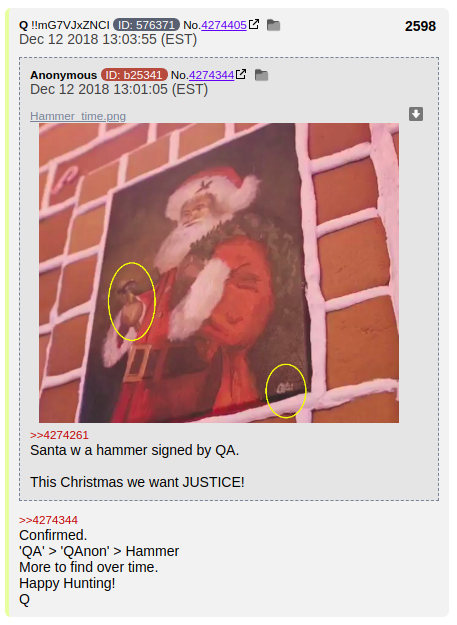Click the circled hammer in the painting

click(x=131, y=301)
